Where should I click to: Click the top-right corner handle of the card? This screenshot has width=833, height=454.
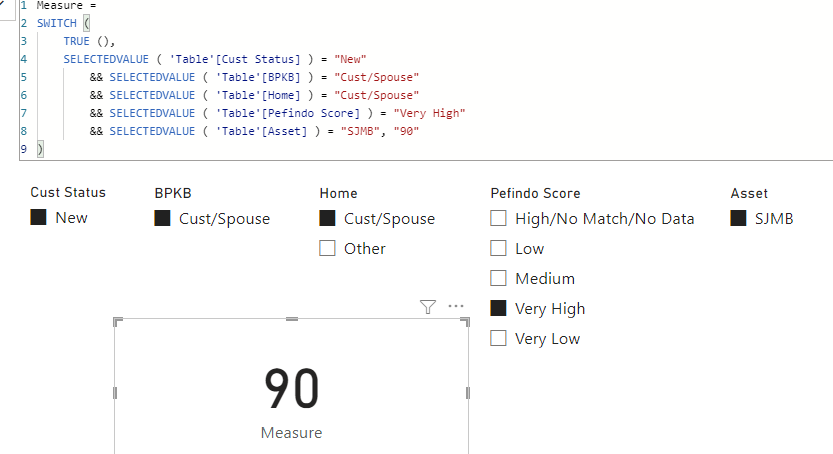coord(465,321)
